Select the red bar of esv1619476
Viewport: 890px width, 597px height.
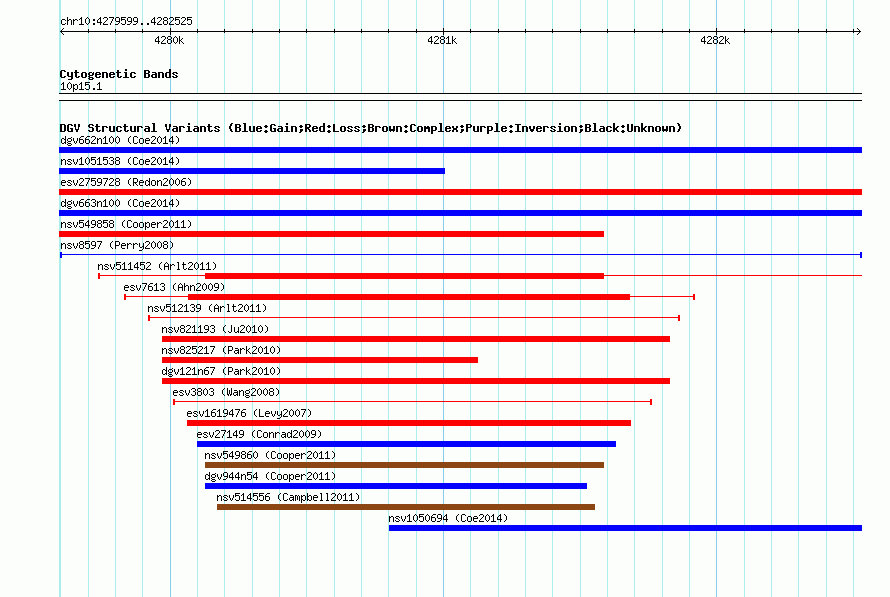click(409, 423)
